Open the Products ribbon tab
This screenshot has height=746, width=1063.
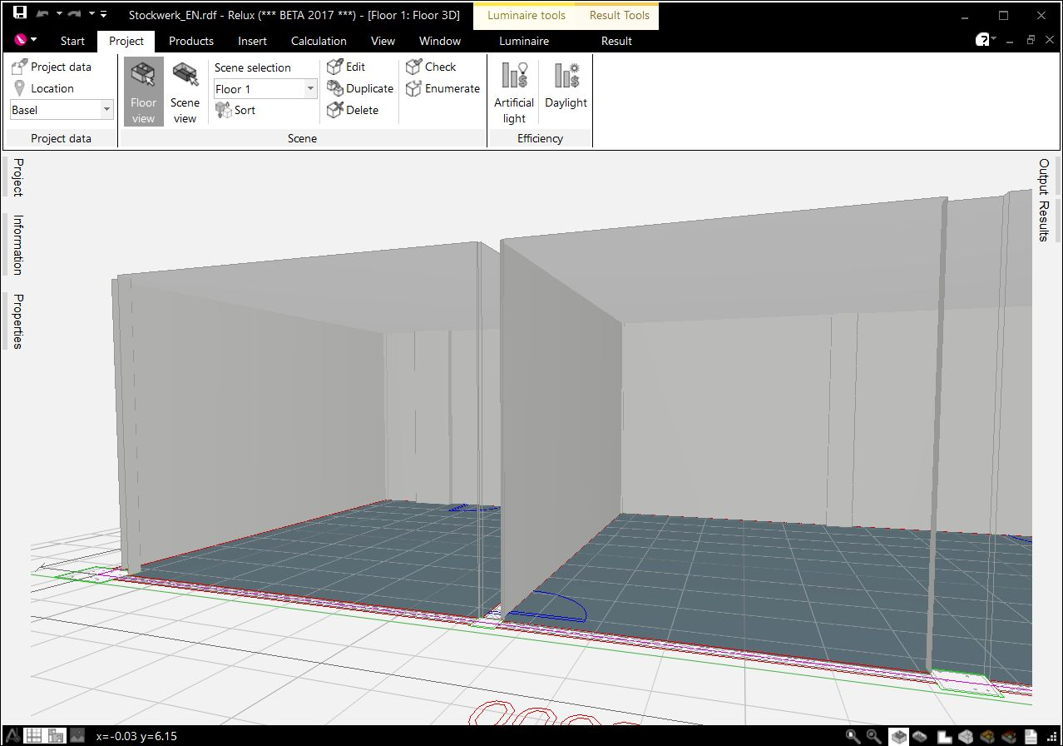(x=191, y=41)
